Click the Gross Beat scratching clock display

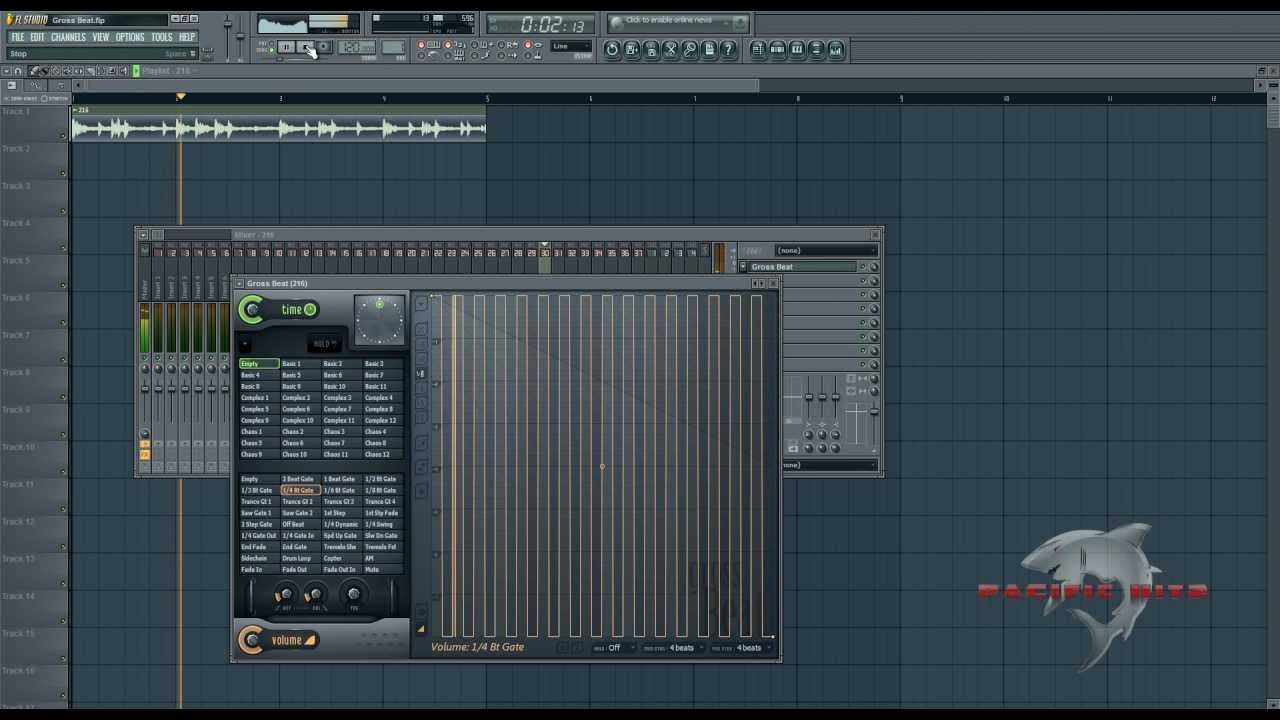(x=380, y=320)
